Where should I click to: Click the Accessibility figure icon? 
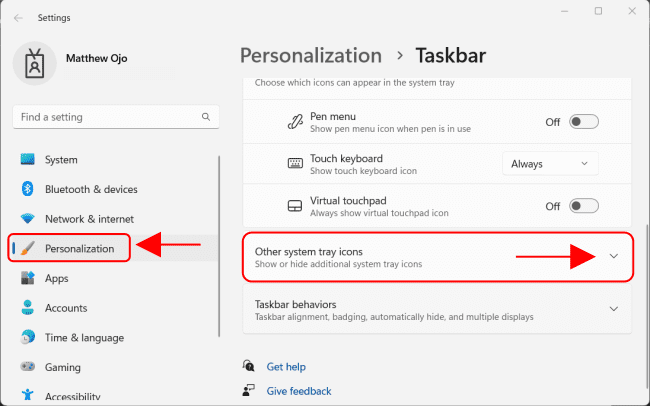pyautogui.click(x=28, y=395)
